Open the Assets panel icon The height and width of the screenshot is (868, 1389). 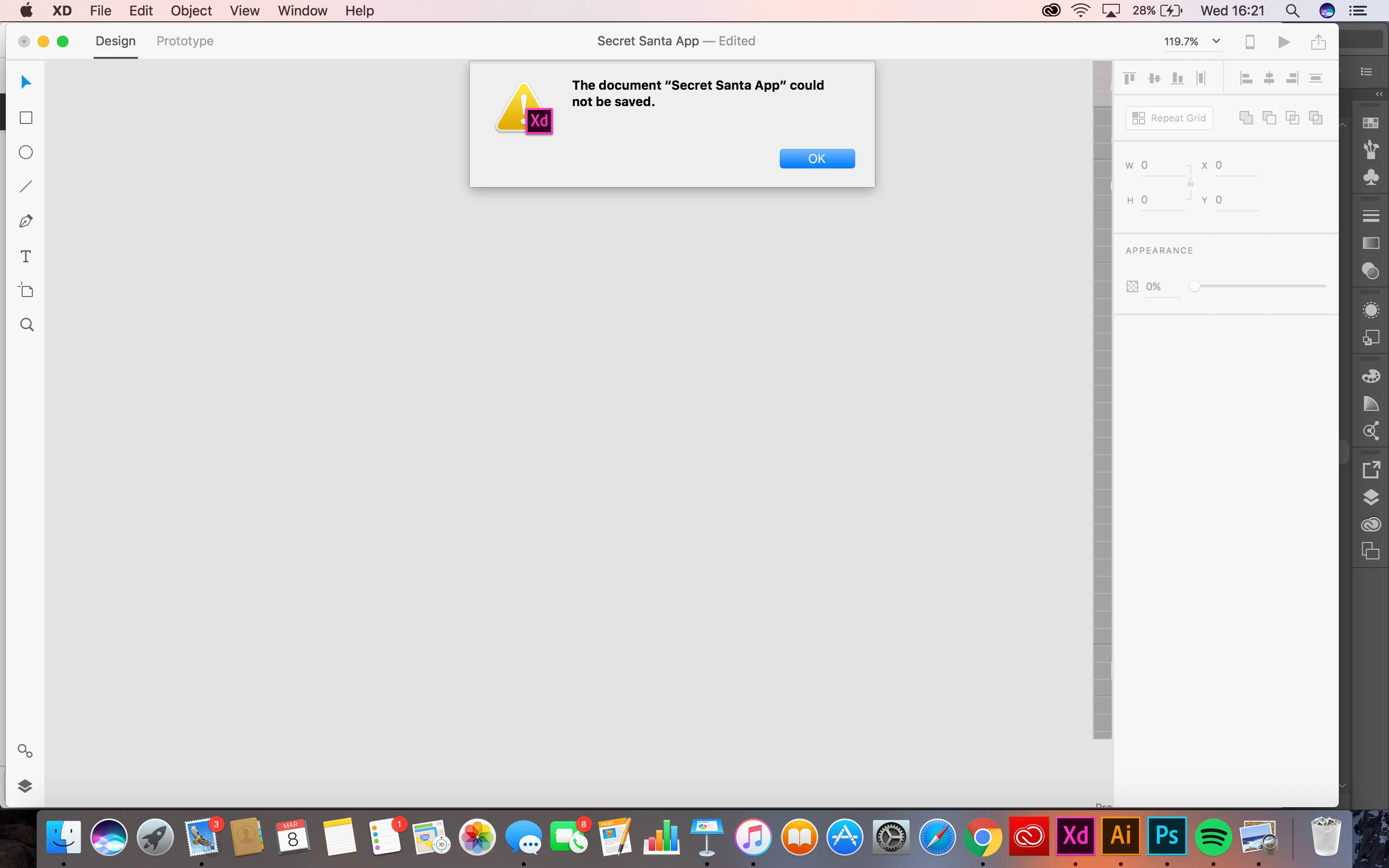point(25,751)
